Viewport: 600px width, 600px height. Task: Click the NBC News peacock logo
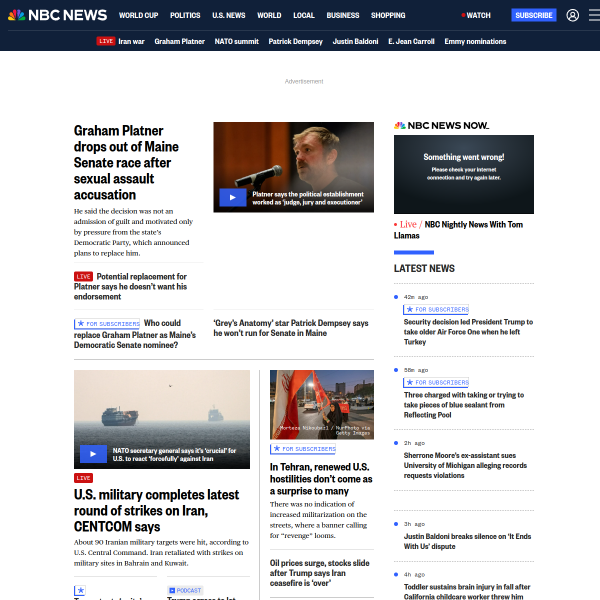tap(57, 15)
